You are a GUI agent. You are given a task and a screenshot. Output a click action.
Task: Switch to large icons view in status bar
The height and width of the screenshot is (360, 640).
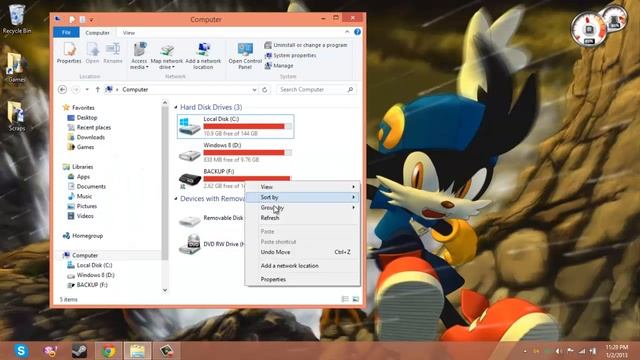pos(356,299)
